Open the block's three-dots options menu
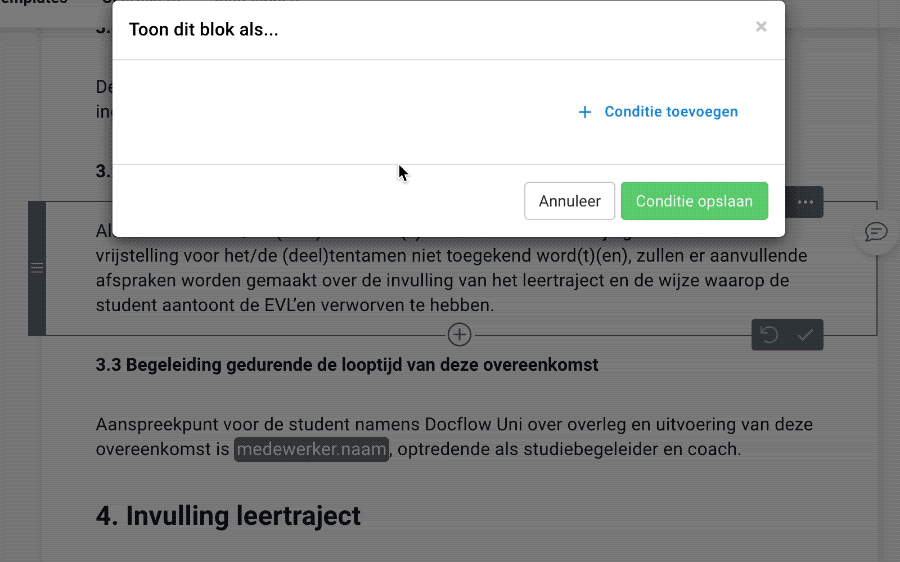 pos(805,203)
